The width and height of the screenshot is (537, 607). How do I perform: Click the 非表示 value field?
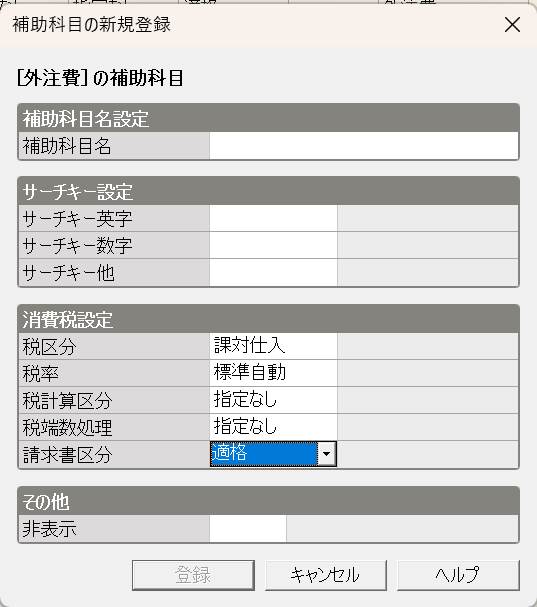coord(248,528)
